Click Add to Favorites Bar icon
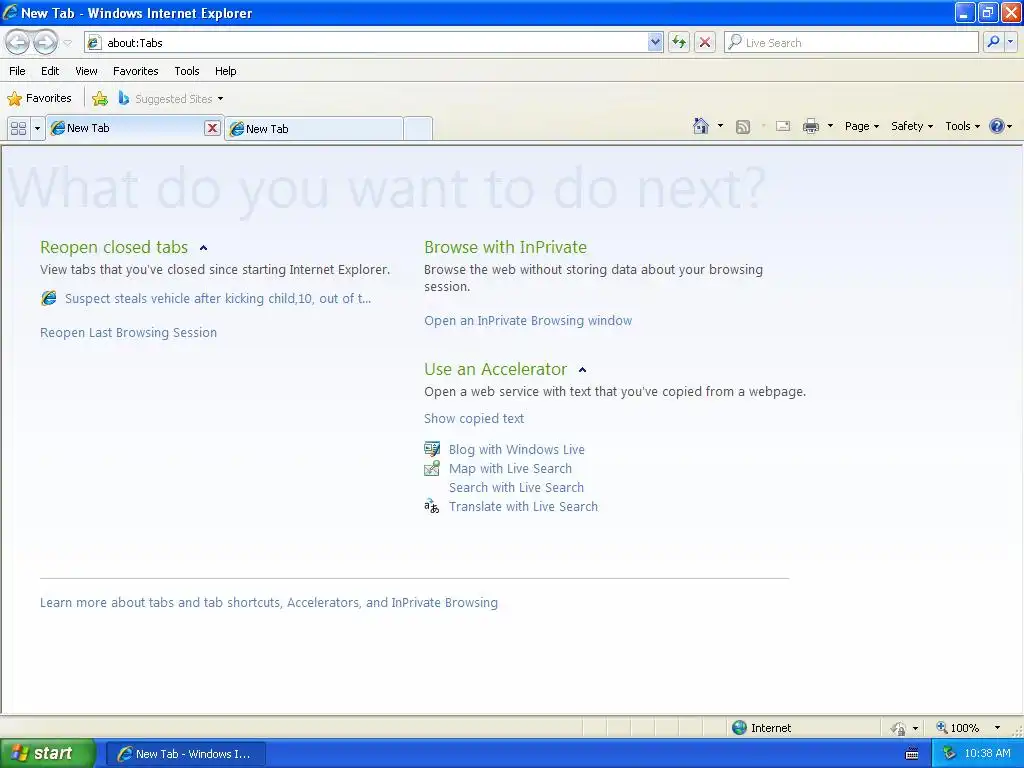 click(x=100, y=99)
